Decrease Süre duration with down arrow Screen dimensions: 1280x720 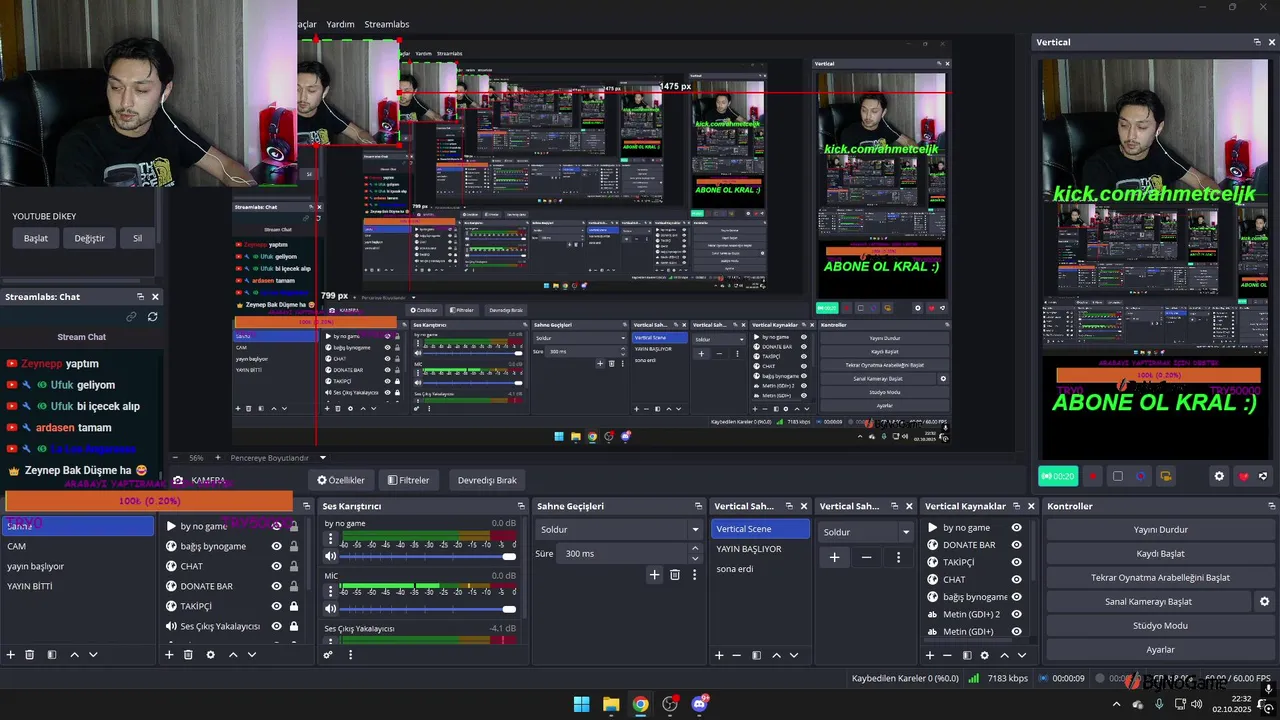point(695,558)
